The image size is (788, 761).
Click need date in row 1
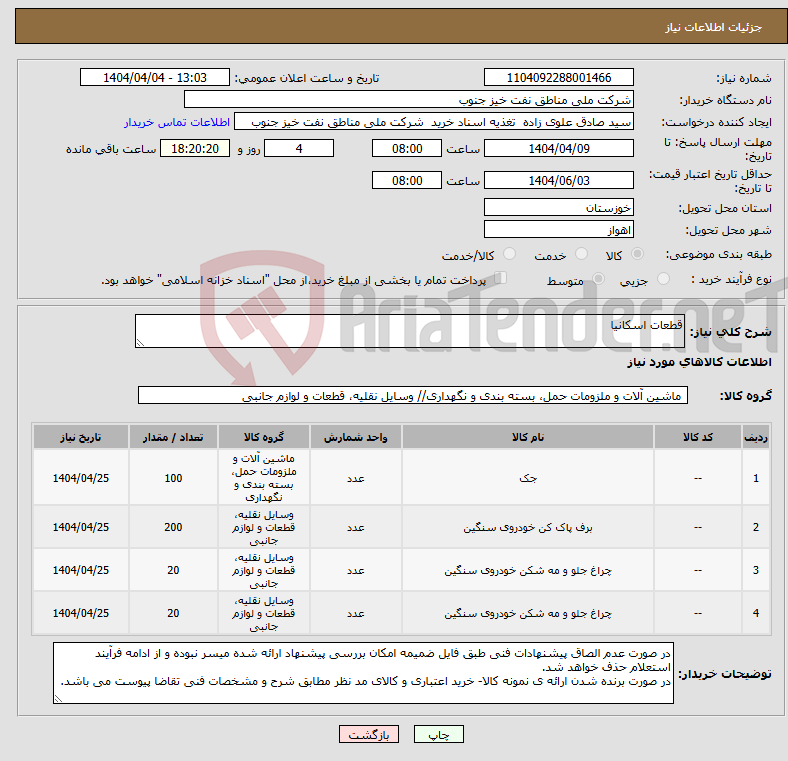(x=81, y=478)
